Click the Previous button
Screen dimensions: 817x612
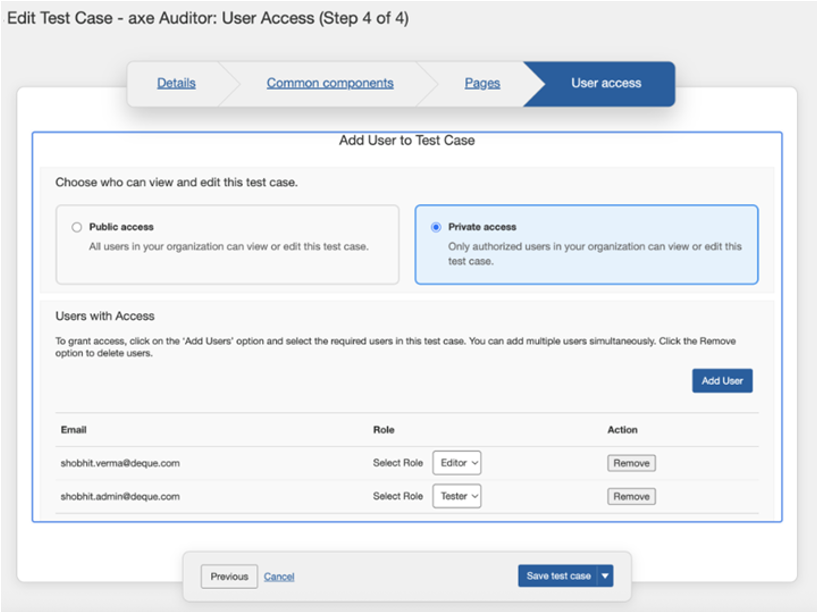tap(229, 576)
